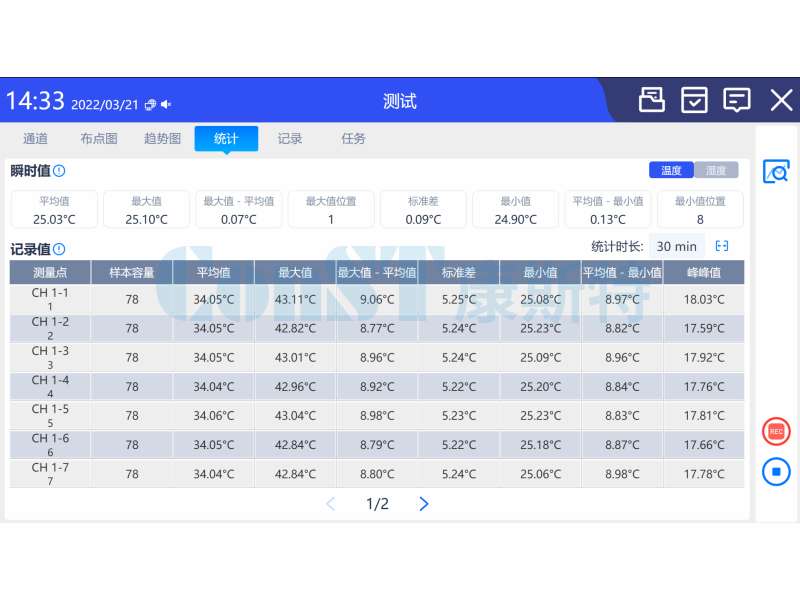Open the 趋势图 tab
The width and height of the screenshot is (800, 600).
click(162, 139)
